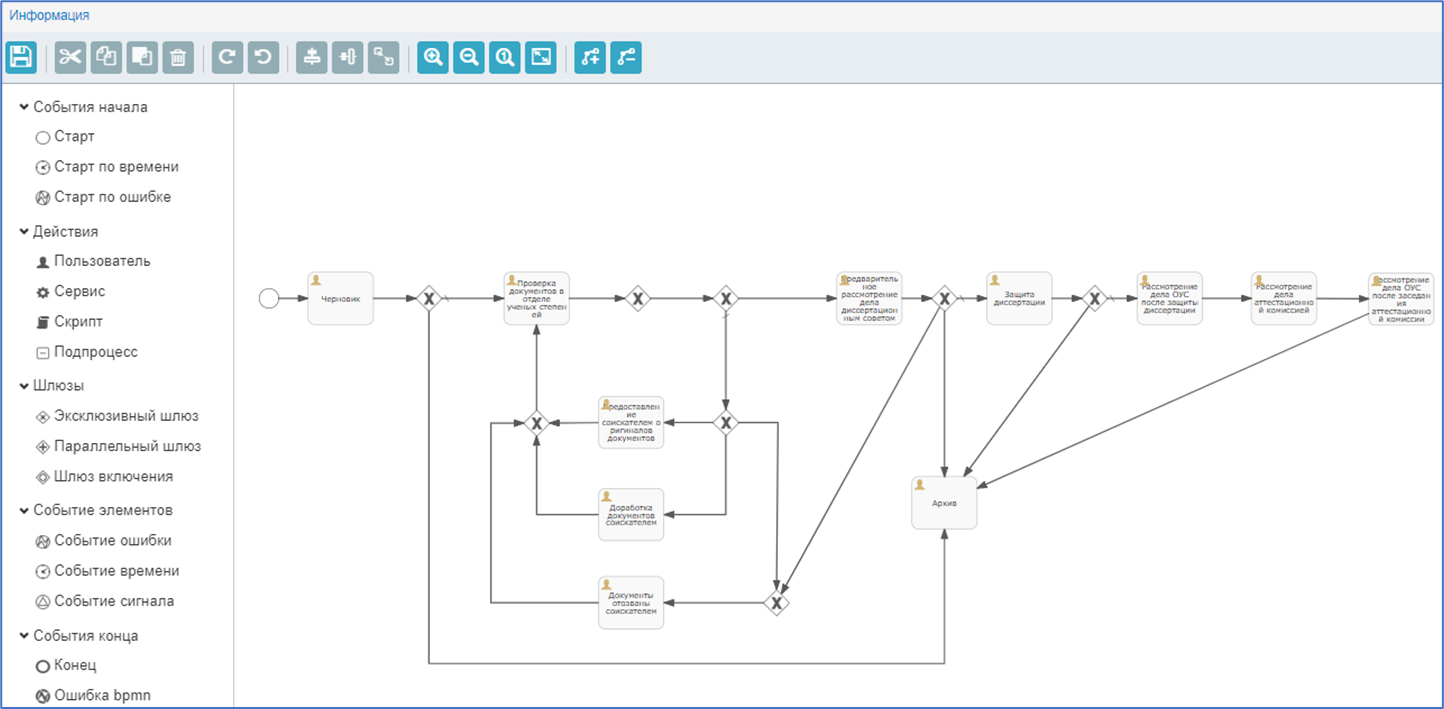
Task: Select the Черновик task node
Action: (340, 298)
